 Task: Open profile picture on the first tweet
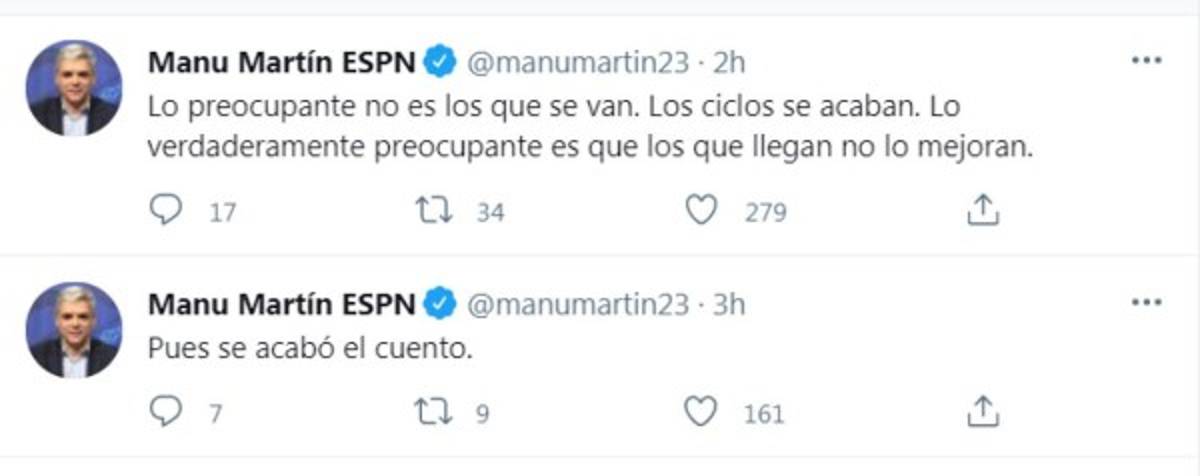point(74,88)
